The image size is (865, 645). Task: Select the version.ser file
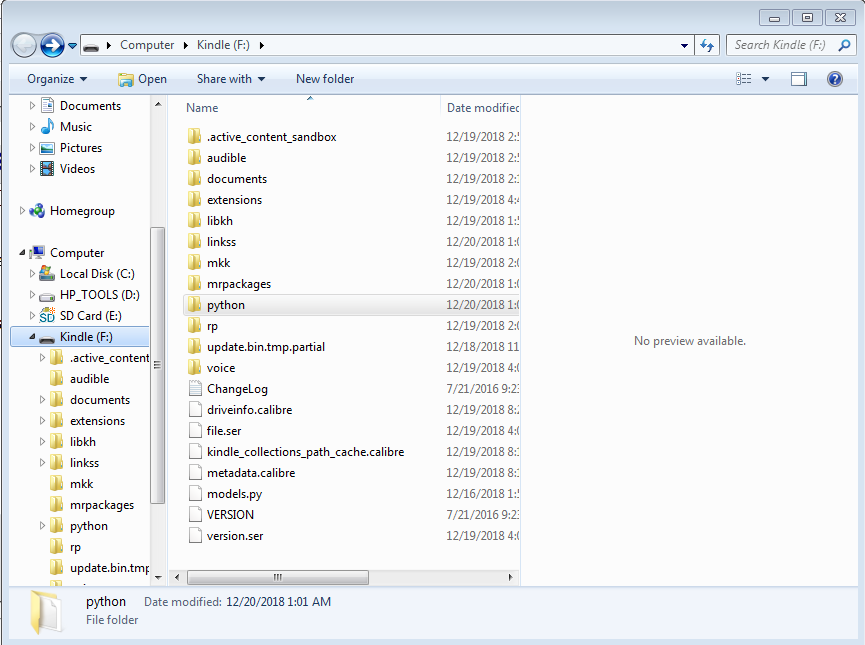click(234, 536)
